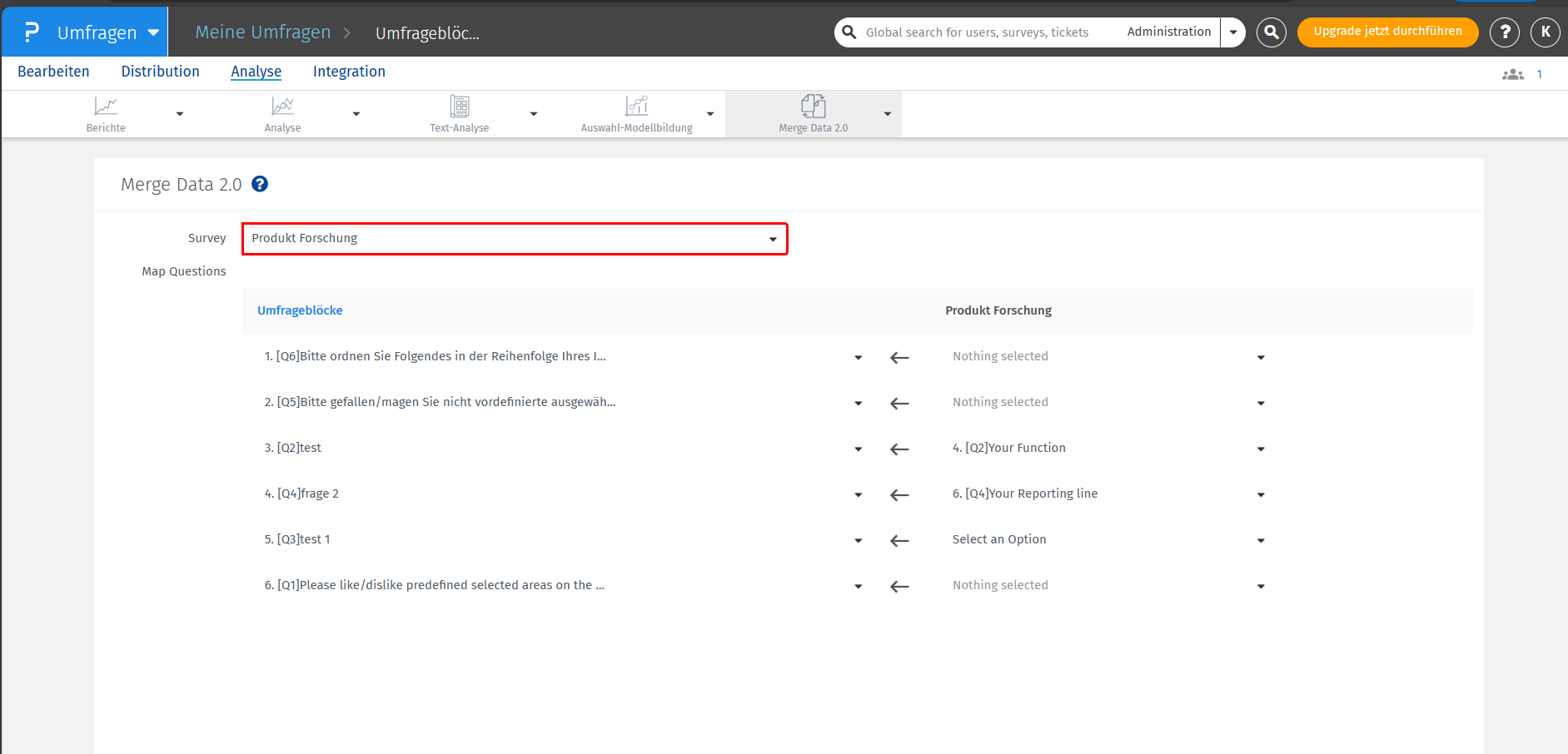The height and width of the screenshot is (754, 1568).
Task: Open the user profile K avatar
Action: point(1545,32)
